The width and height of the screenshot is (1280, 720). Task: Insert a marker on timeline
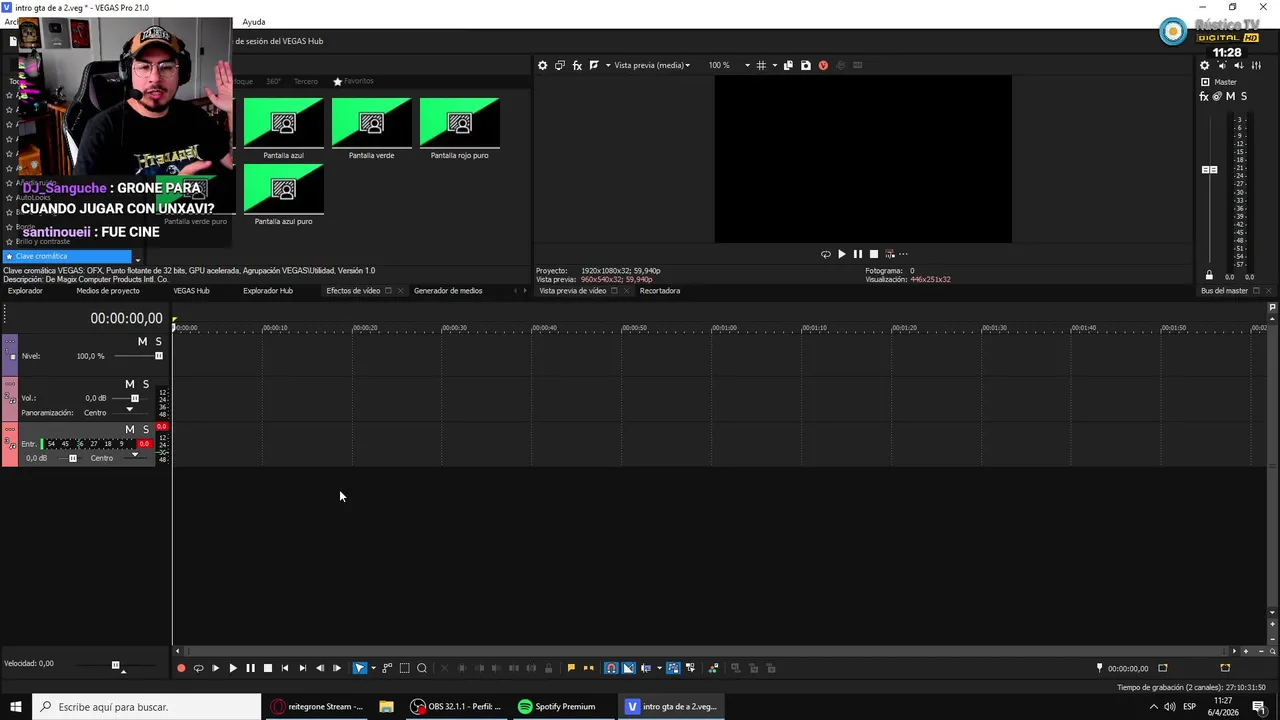pos(571,668)
